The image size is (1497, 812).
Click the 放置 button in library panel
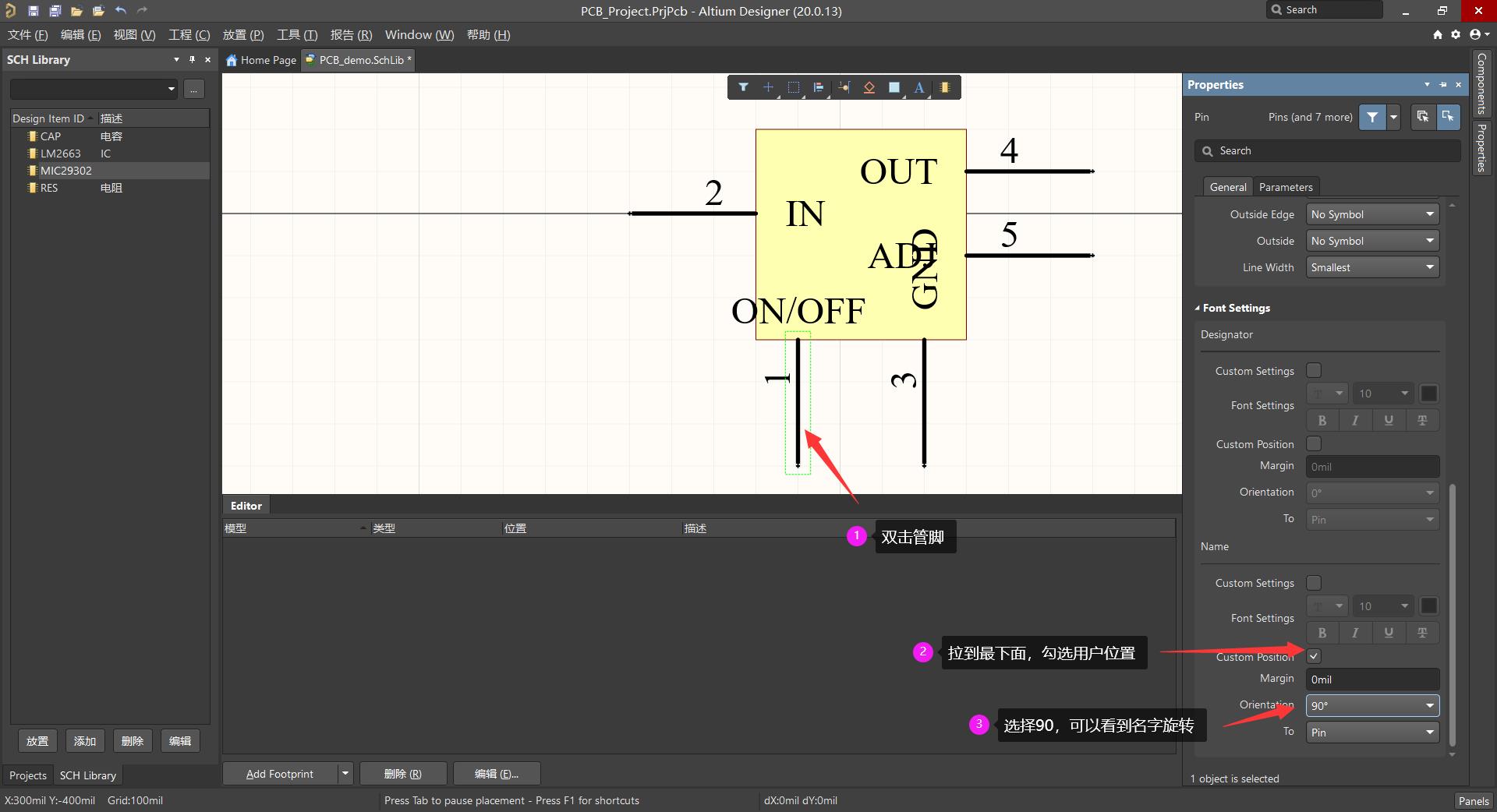[x=37, y=740]
